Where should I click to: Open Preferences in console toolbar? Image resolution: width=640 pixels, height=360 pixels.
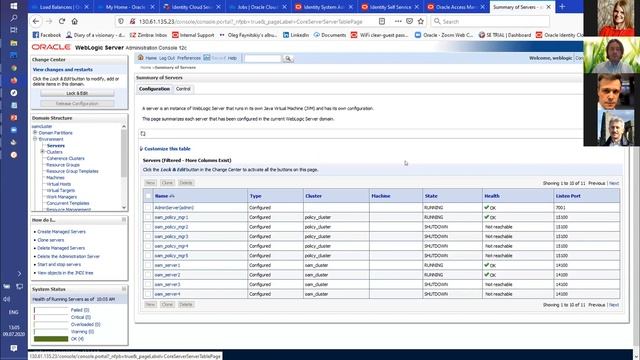[x=189, y=58]
